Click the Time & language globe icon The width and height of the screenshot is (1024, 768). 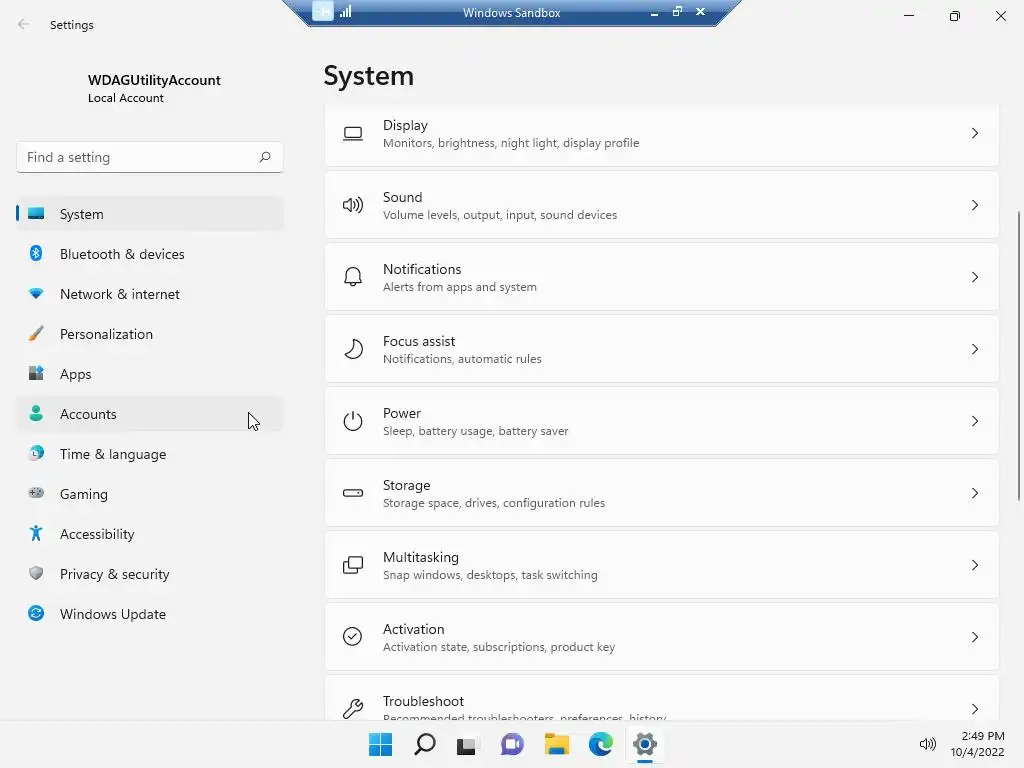pyautogui.click(x=36, y=453)
